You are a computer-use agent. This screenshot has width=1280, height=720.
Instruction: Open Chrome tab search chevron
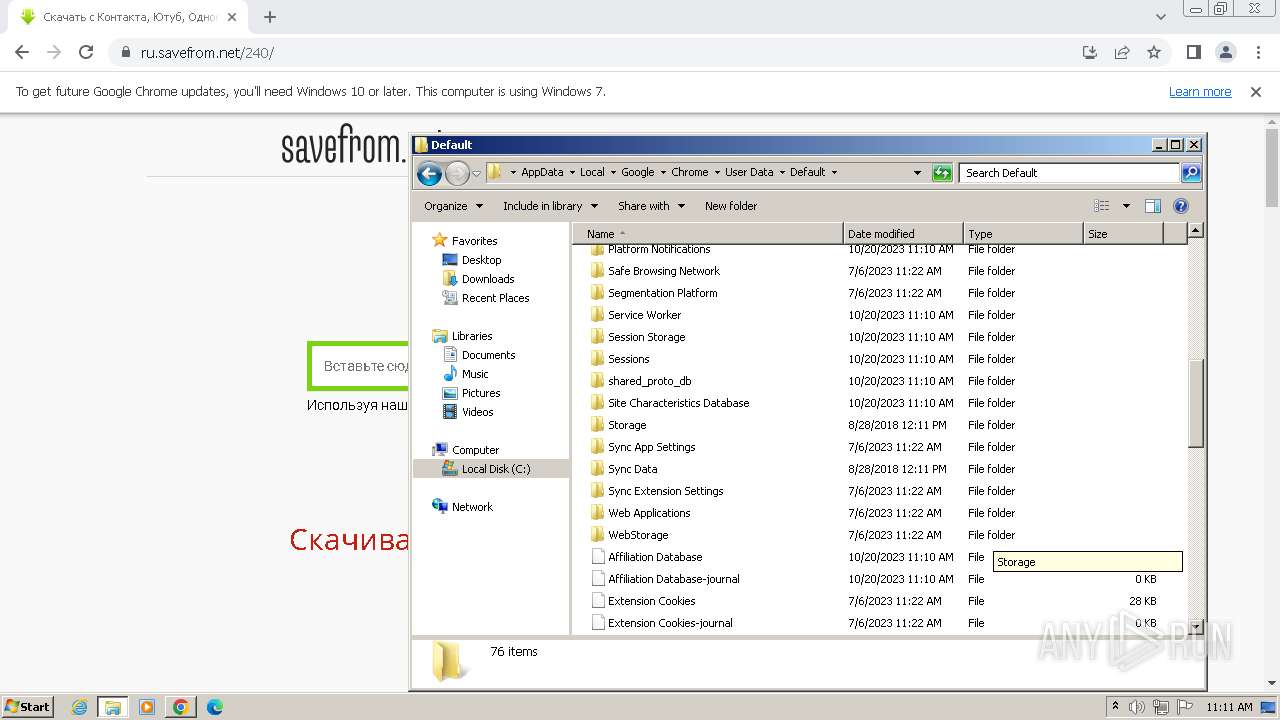tap(1161, 17)
